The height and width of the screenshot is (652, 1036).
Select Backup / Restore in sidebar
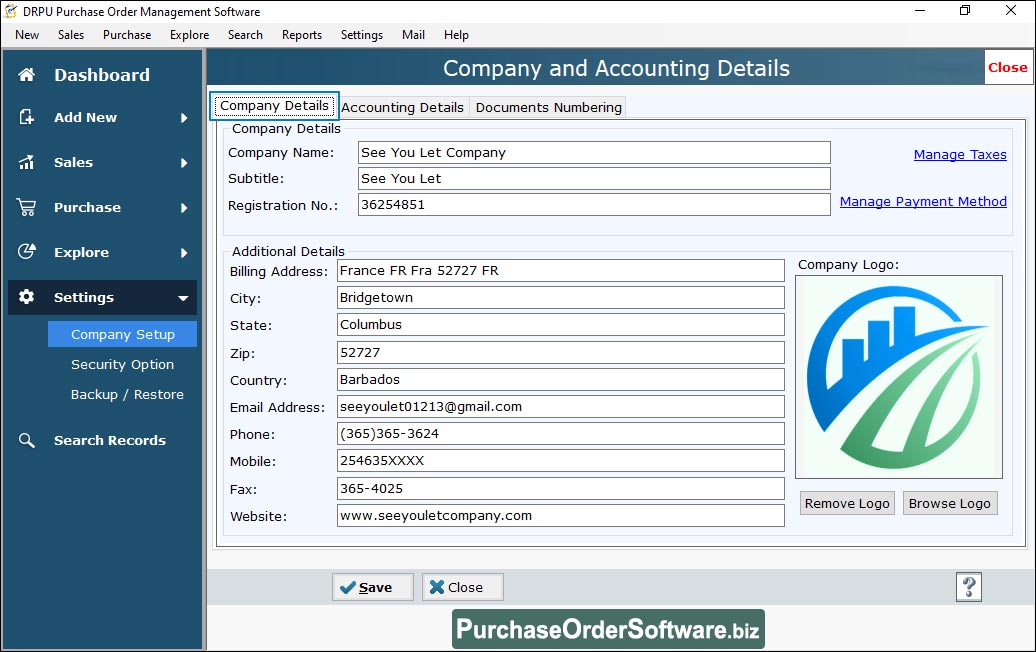point(127,394)
